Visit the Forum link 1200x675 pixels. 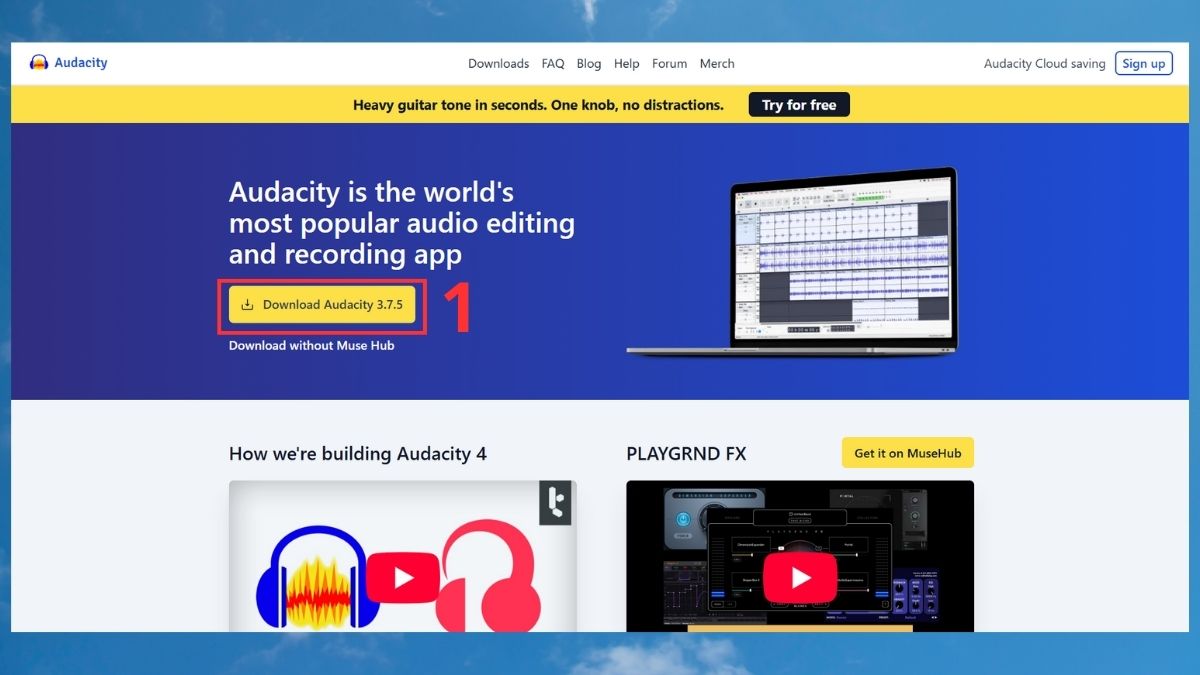point(669,64)
